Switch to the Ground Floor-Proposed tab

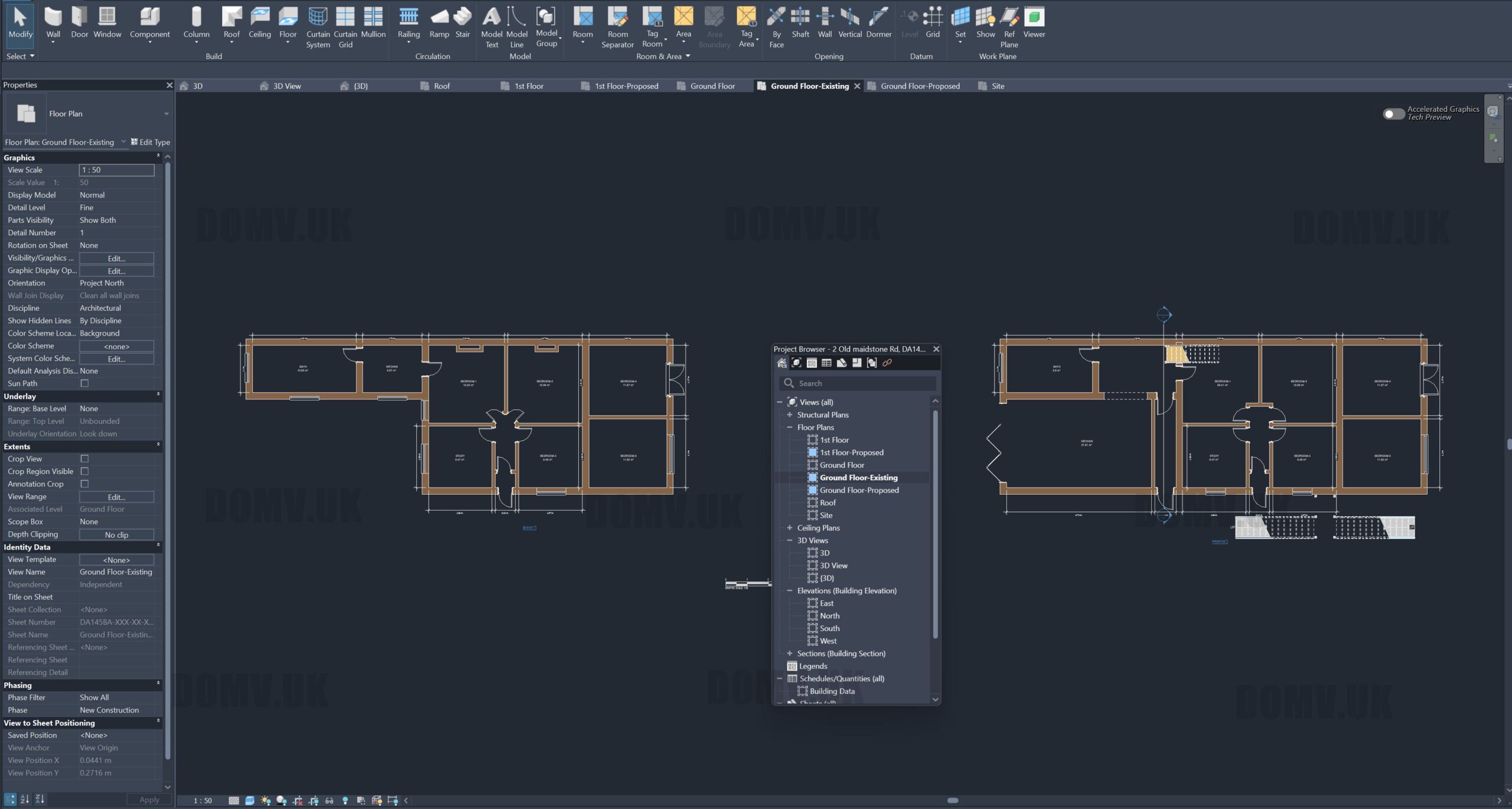pos(920,86)
